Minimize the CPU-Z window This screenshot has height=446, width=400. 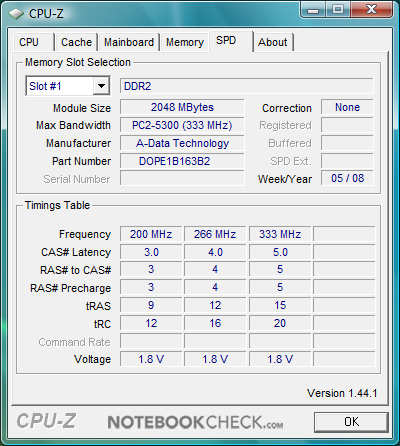click(x=313, y=10)
